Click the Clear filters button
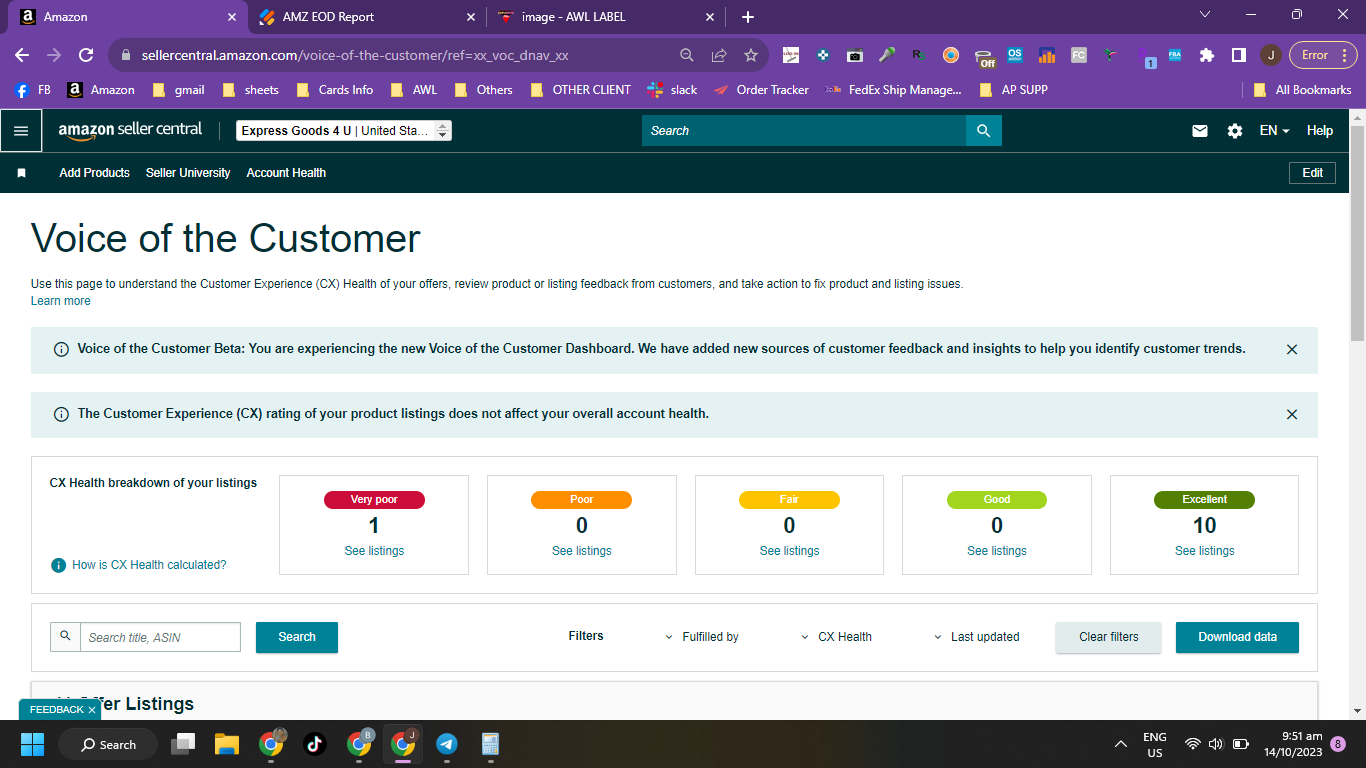 pos(1109,637)
